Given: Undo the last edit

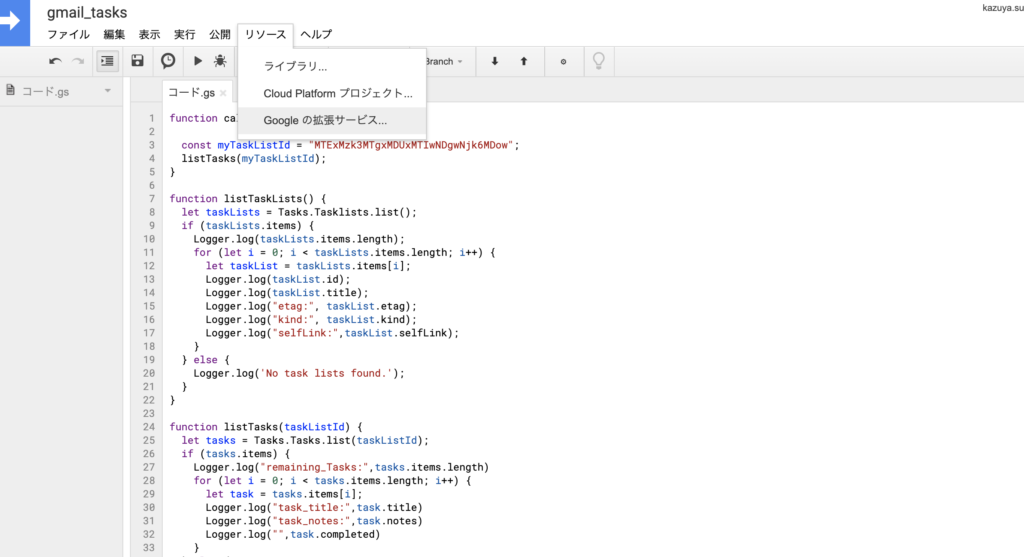Looking at the screenshot, I should click(55, 61).
